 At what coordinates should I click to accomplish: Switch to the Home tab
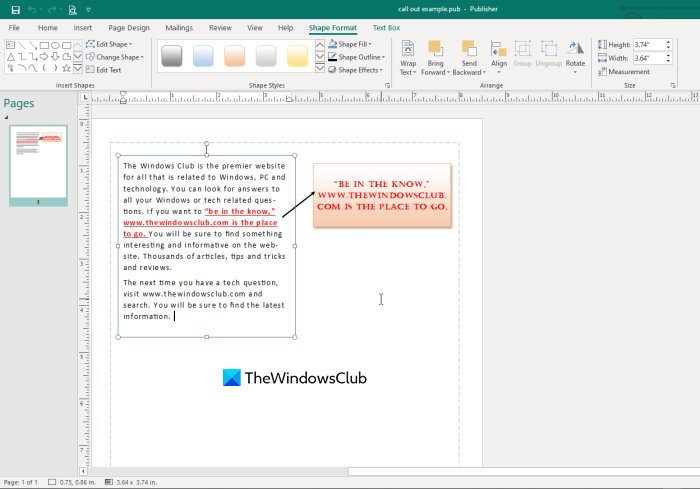click(x=48, y=28)
